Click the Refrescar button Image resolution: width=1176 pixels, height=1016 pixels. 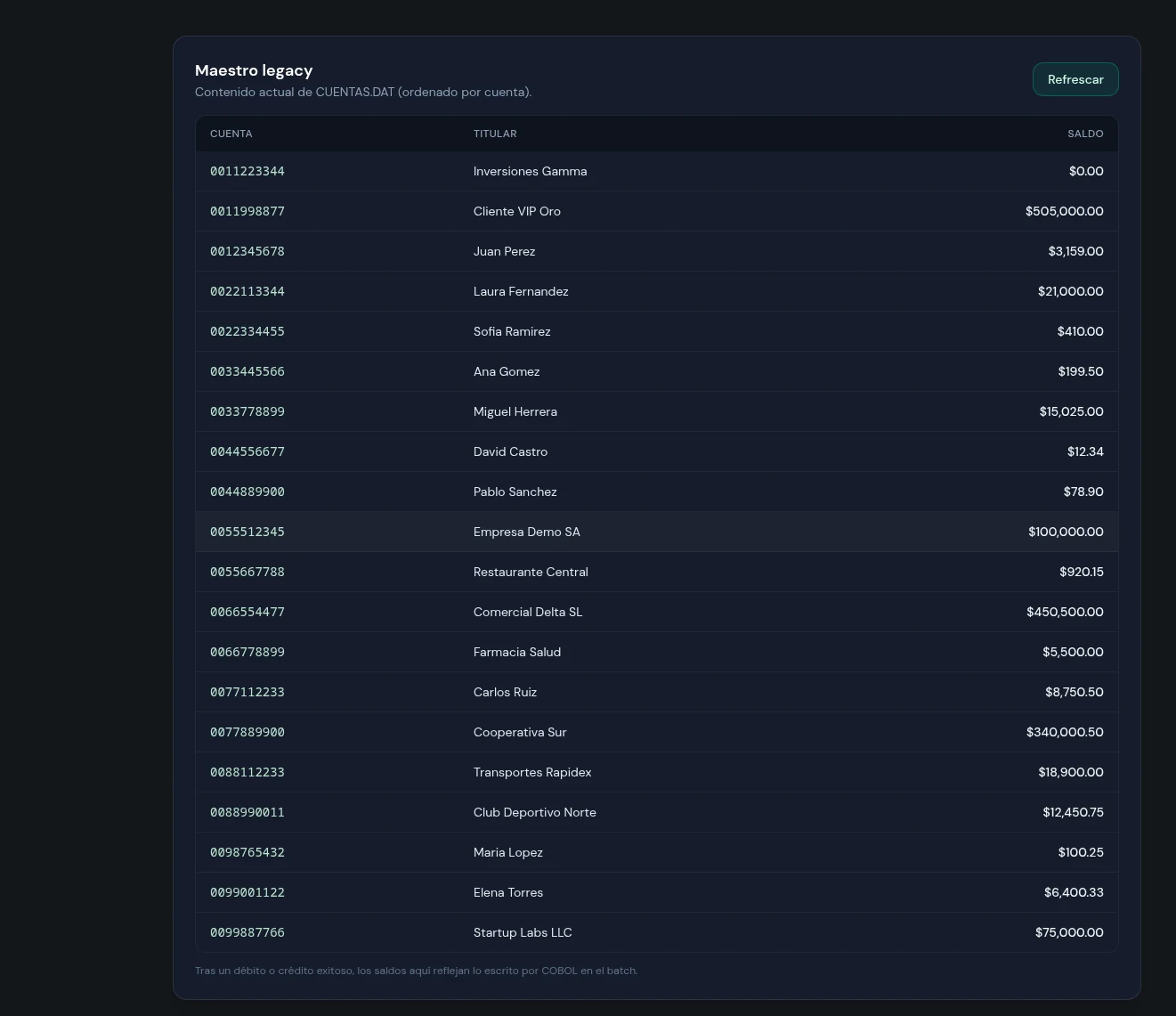click(1075, 79)
